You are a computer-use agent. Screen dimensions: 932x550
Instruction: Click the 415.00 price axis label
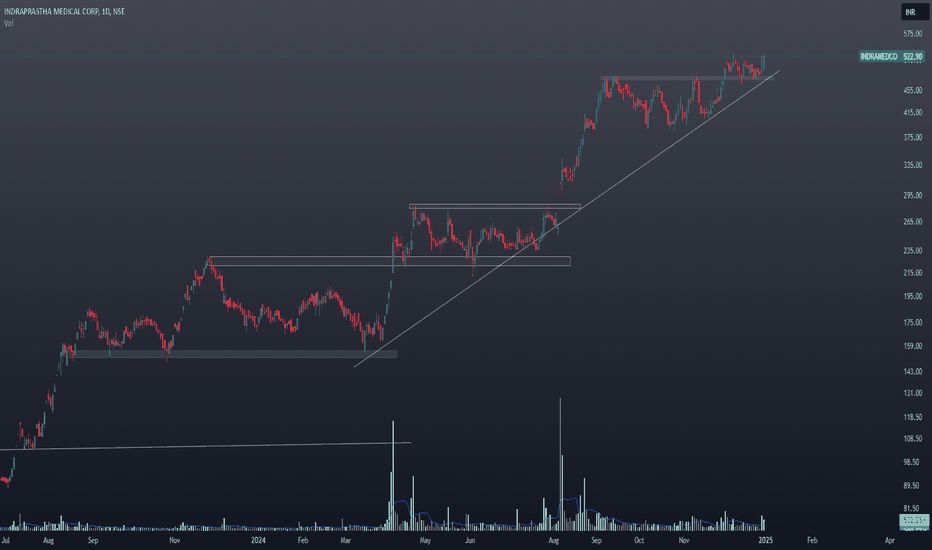[x=912, y=112]
